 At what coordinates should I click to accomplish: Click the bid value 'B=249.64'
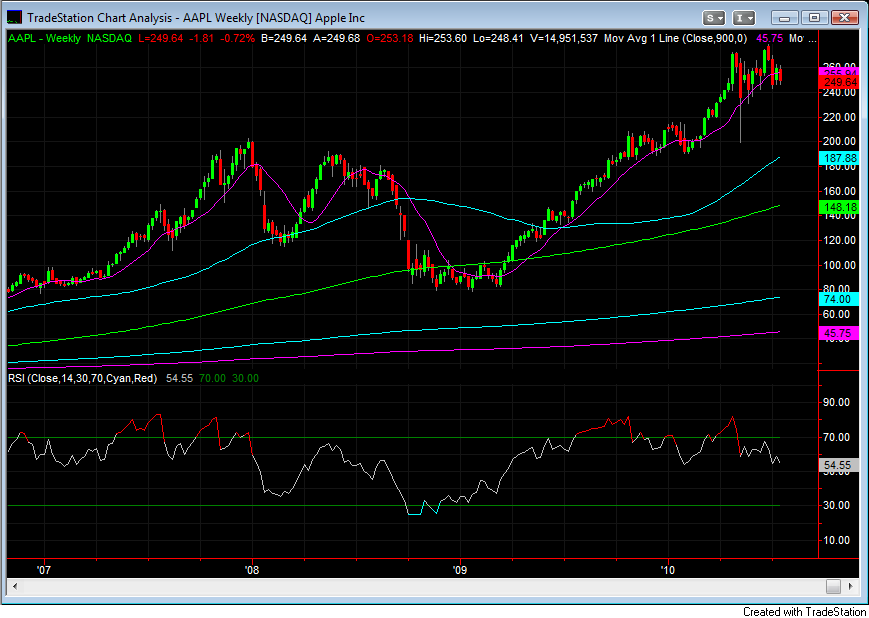point(284,38)
